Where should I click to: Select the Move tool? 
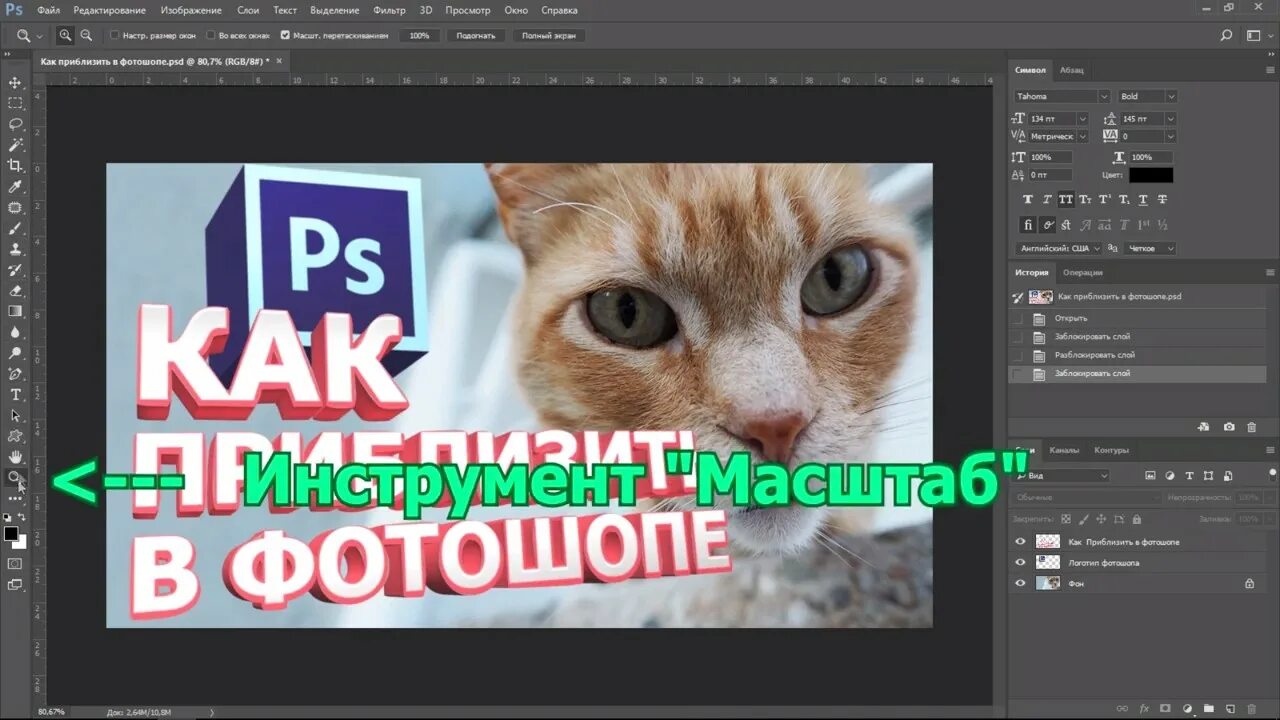pos(15,82)
